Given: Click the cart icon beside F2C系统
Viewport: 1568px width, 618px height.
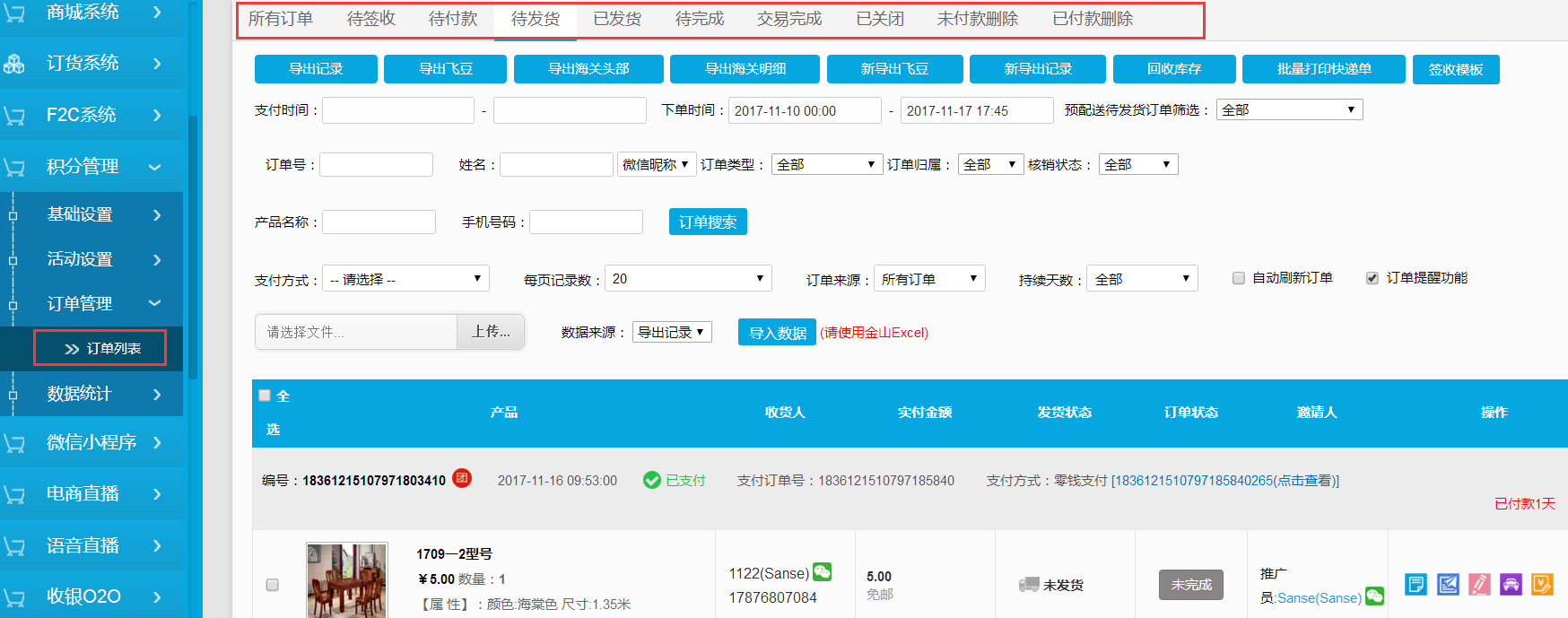Looking at the screenshot, I should tap(14, 116).
